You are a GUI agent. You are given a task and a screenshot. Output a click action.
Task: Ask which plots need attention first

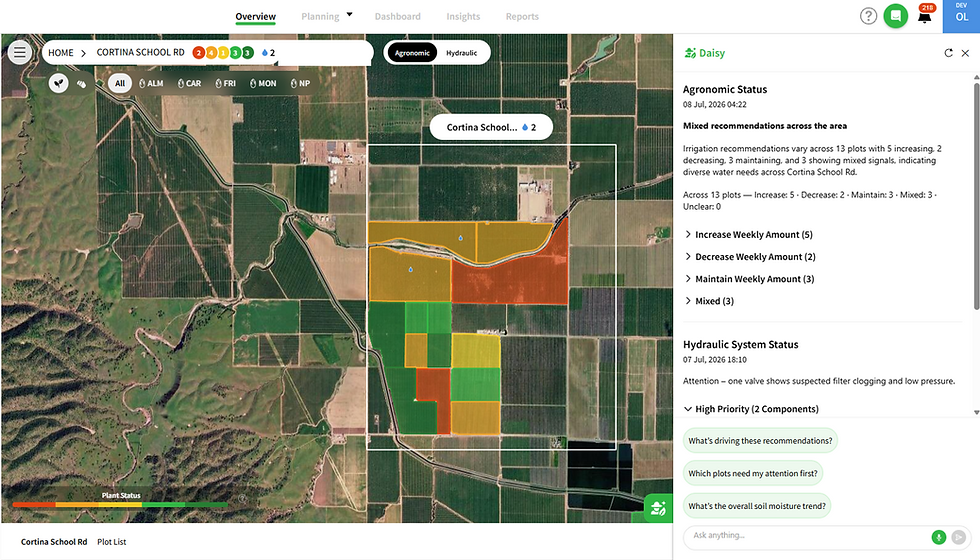coord(752,473)
